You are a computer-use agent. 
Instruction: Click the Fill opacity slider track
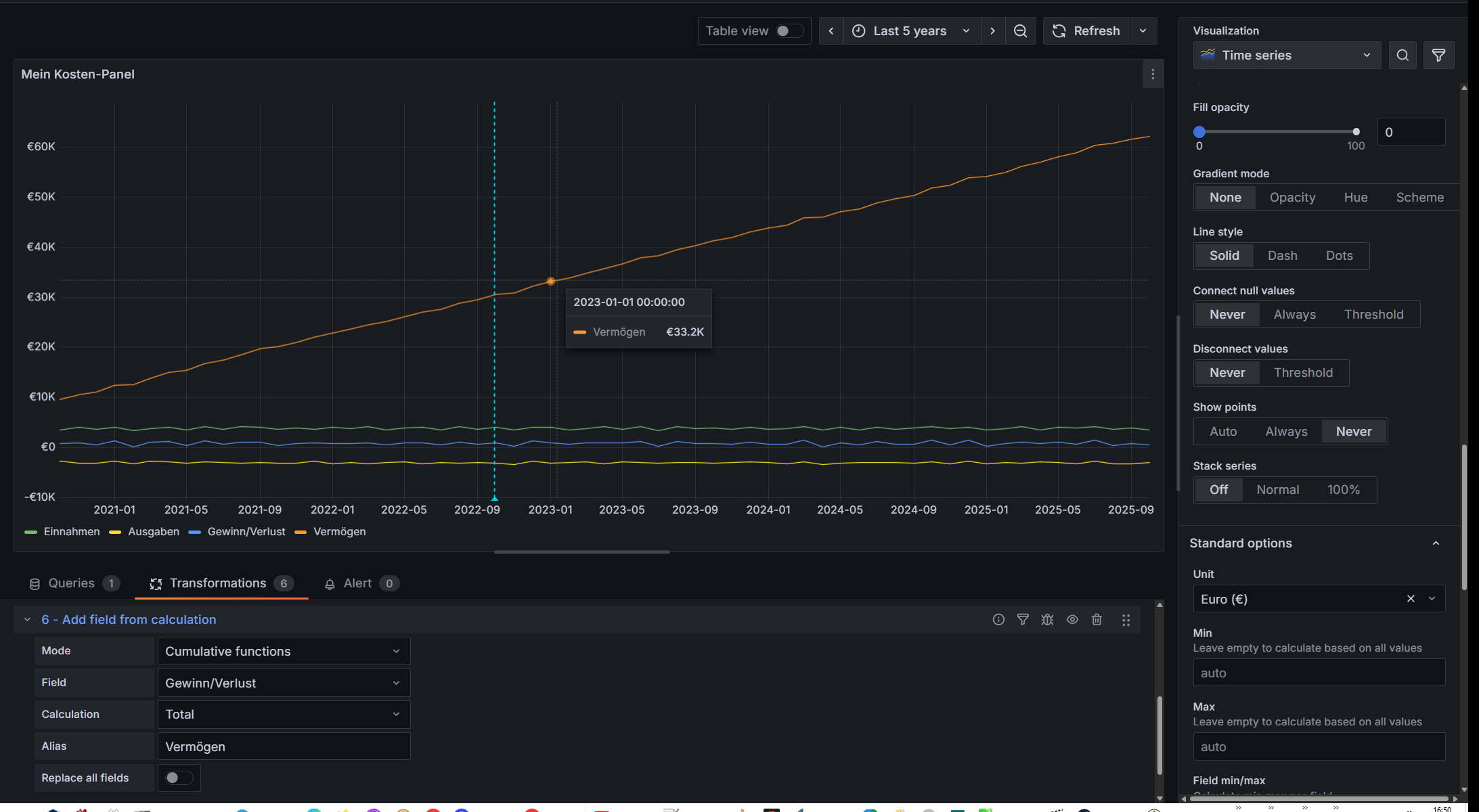point(1277,132)
